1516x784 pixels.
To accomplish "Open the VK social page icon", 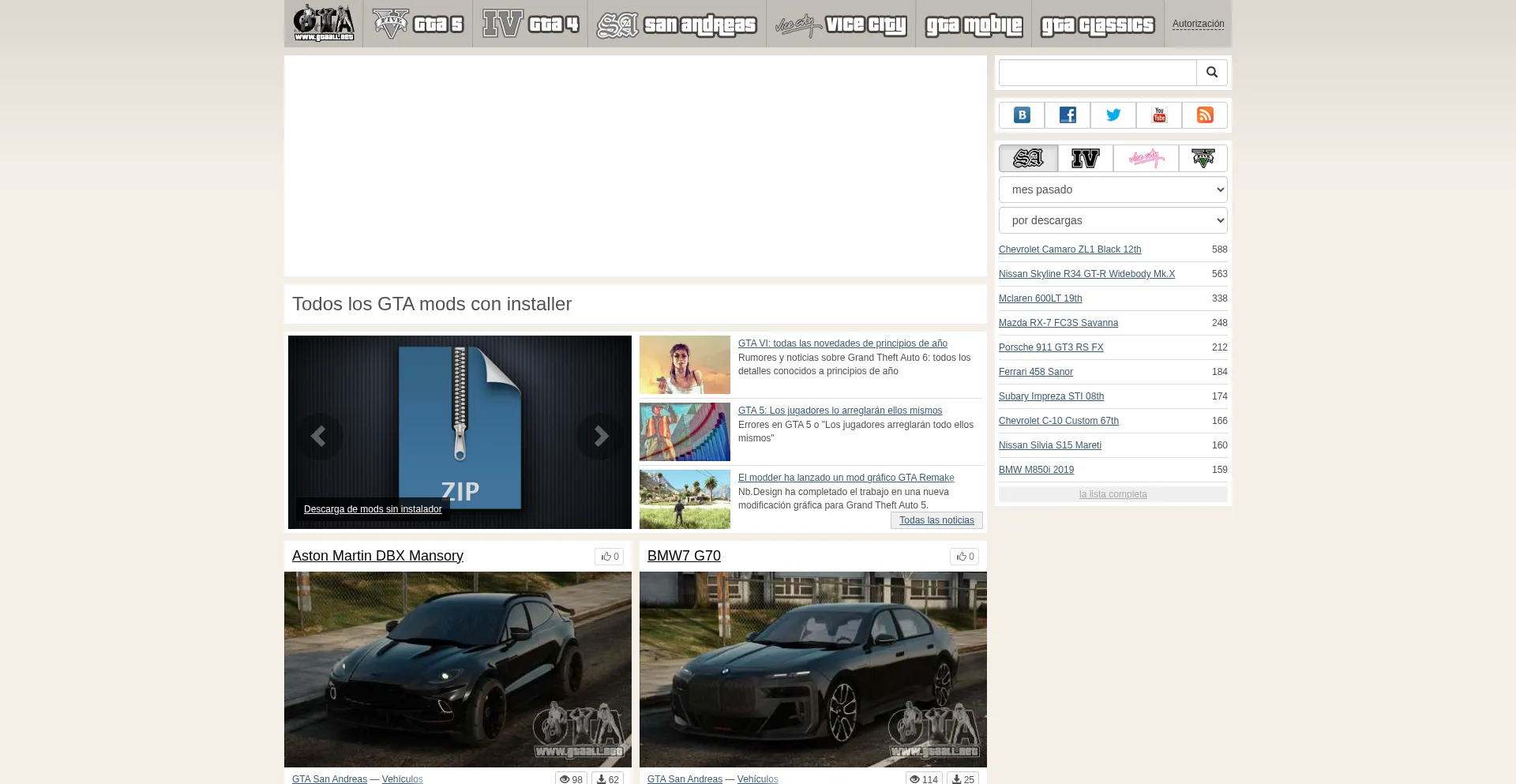I will pyautogui.click(x=1022, y=115).
